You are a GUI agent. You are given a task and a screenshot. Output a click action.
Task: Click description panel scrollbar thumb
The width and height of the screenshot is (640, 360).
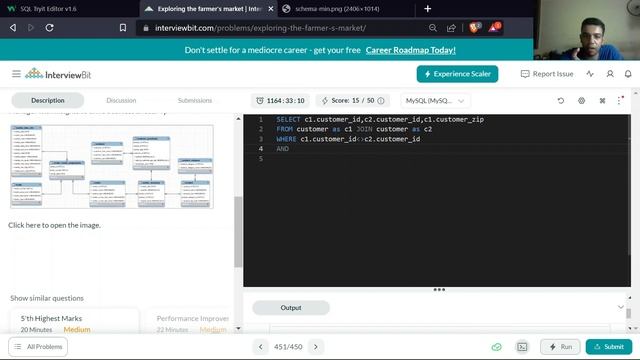point(238,232)
